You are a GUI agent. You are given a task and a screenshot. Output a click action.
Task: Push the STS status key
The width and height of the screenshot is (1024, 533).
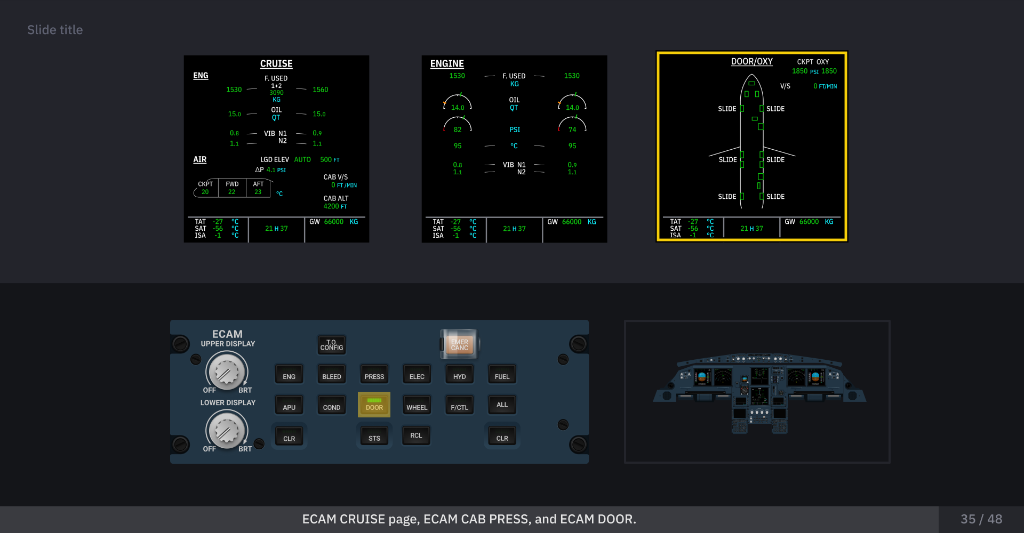point(374,438)
